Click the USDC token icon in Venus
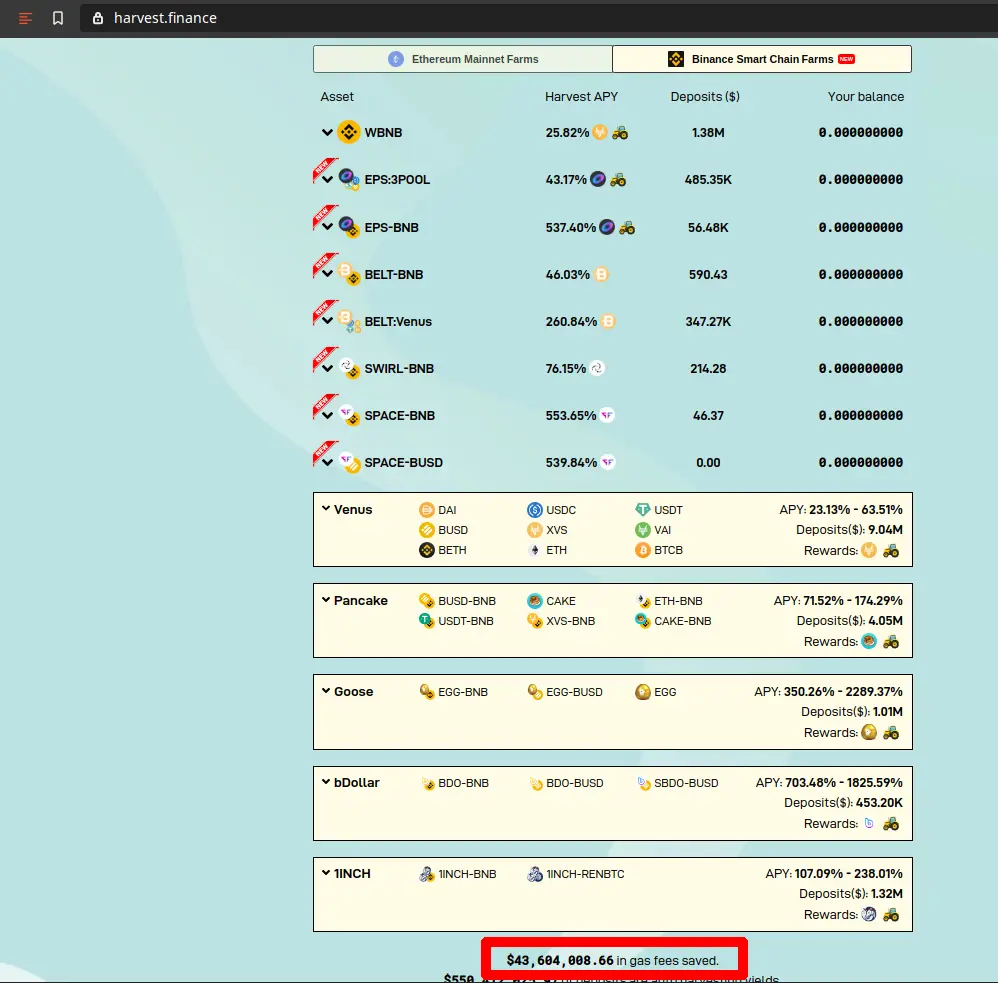The width and height of the screenshot is (998, 983). pyautogui.click(x=535, y=510)
